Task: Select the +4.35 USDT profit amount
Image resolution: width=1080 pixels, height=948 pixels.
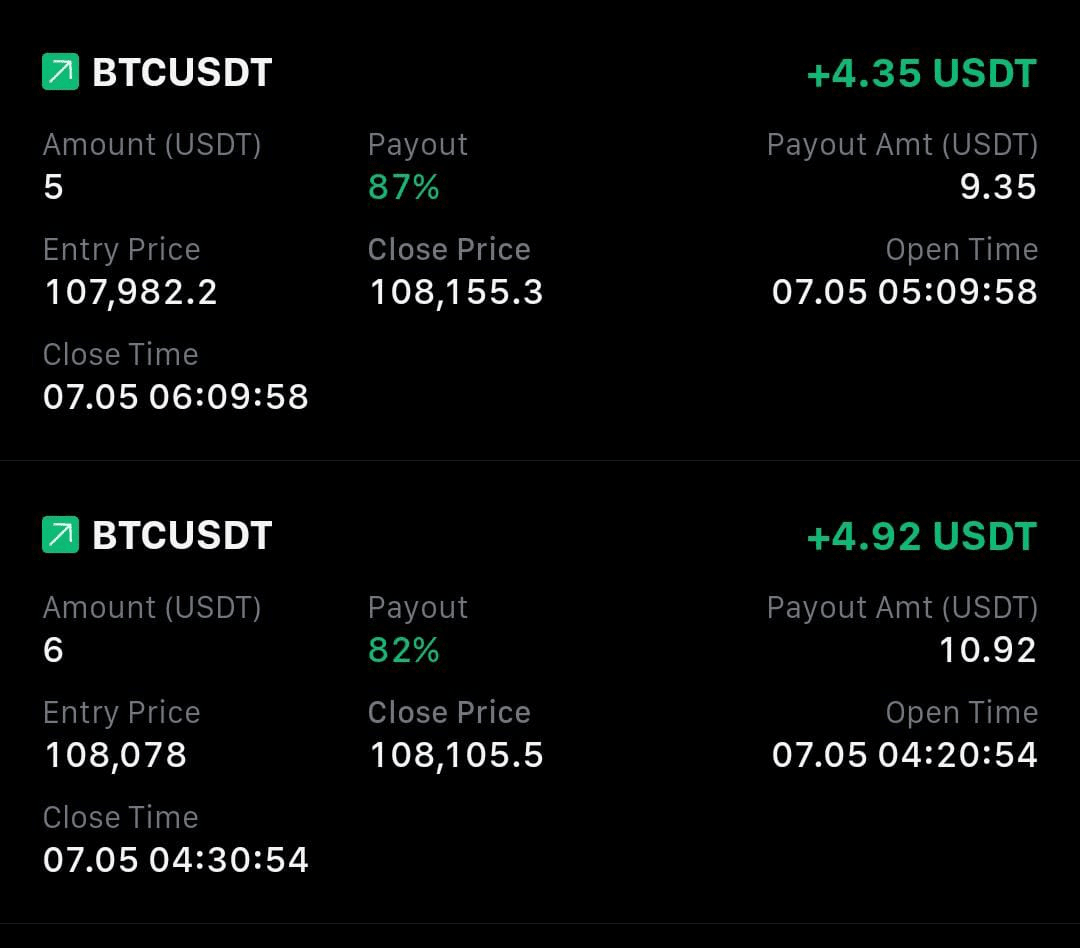Action: 922,73
